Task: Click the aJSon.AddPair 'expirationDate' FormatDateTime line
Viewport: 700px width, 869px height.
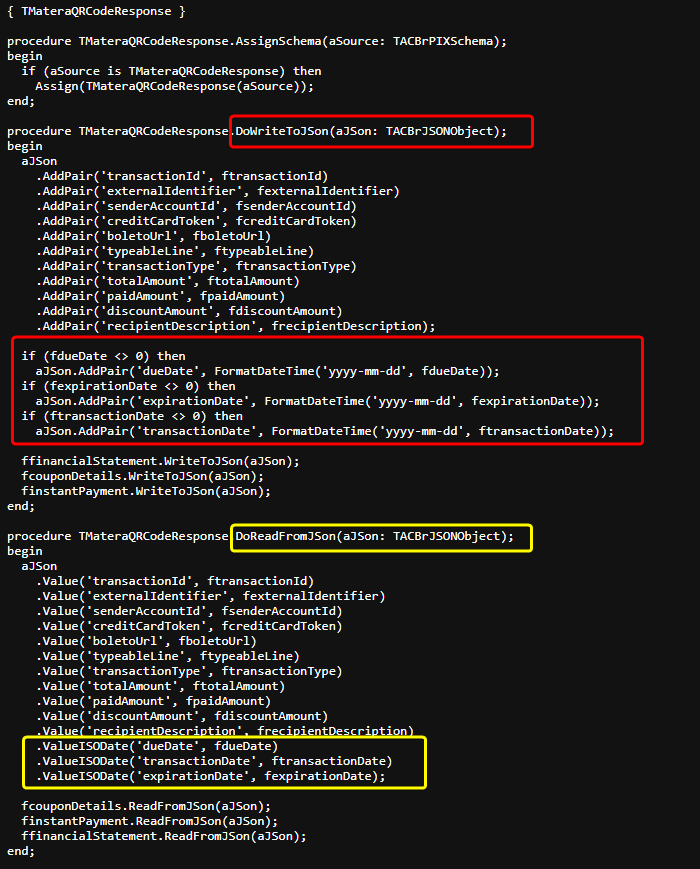Action: tap(318, 401)
